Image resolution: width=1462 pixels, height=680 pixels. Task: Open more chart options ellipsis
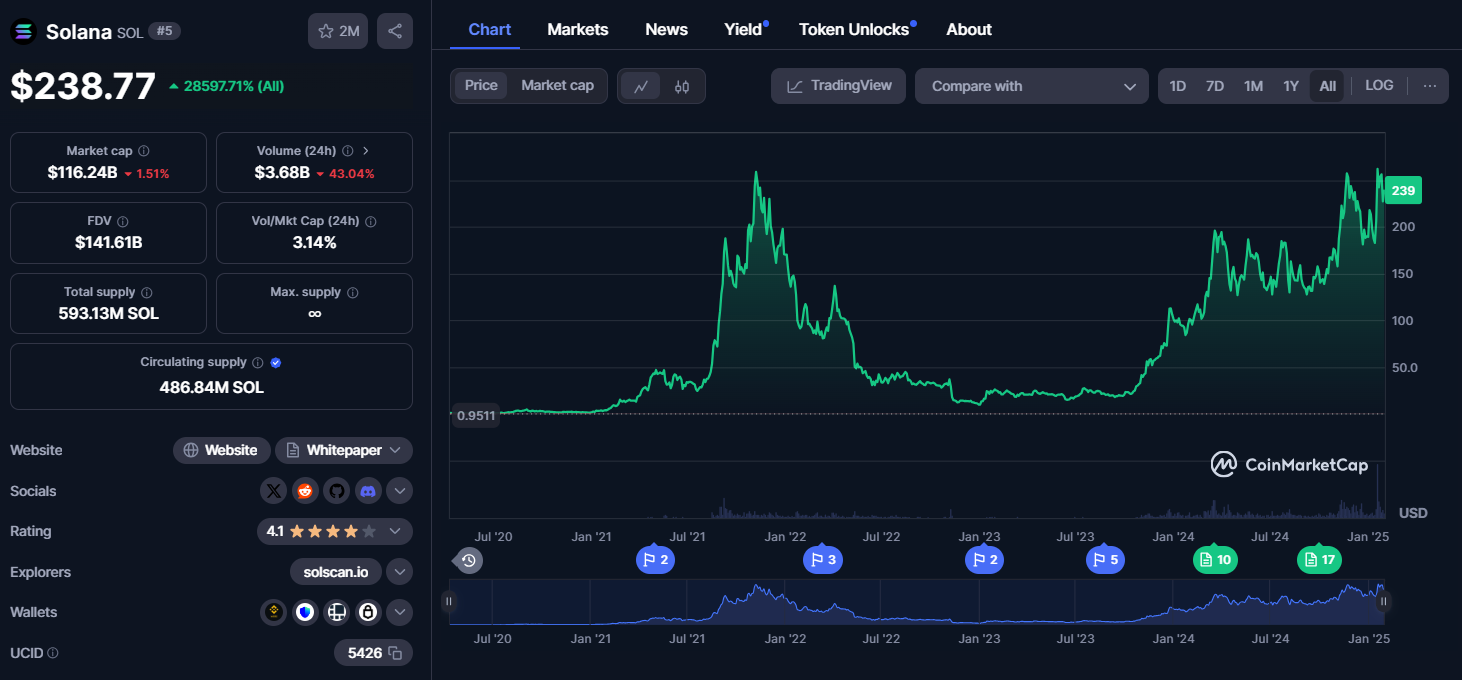click(x=1430, y=86)
